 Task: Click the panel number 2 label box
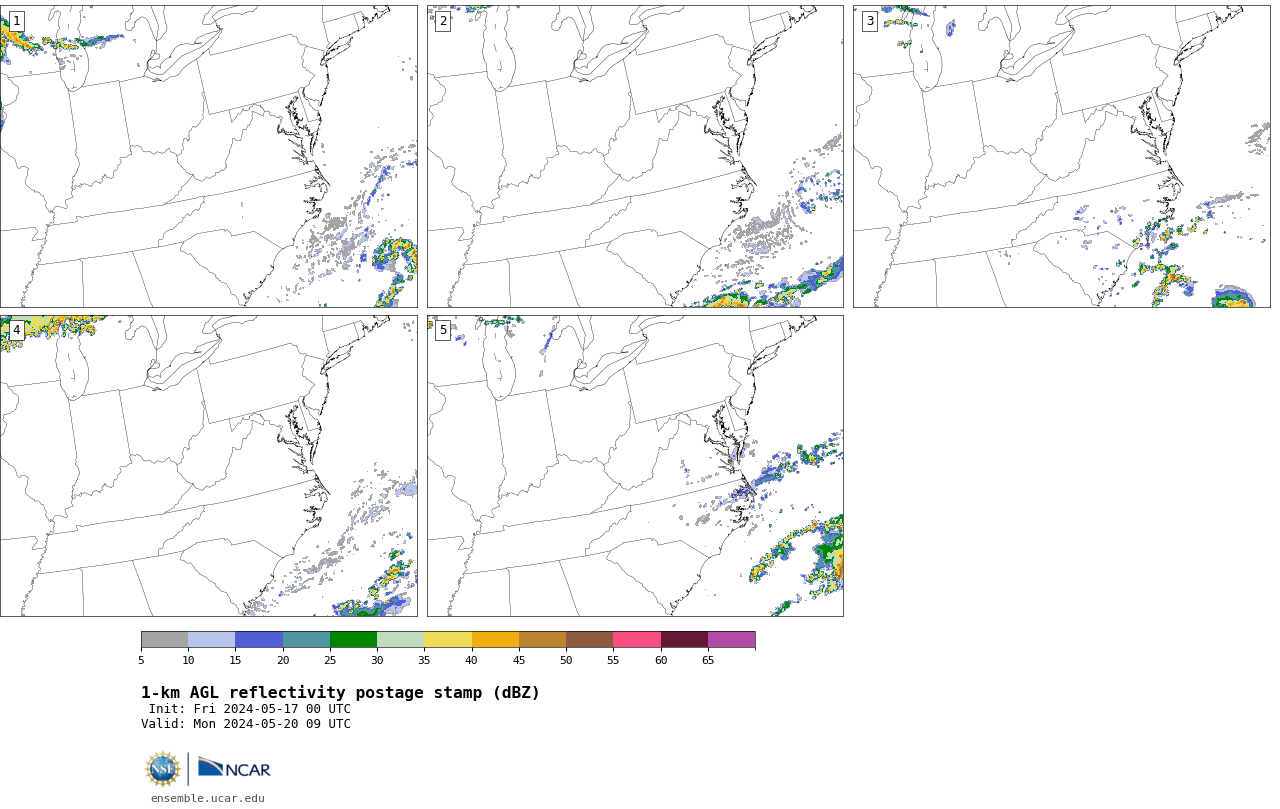443,21
